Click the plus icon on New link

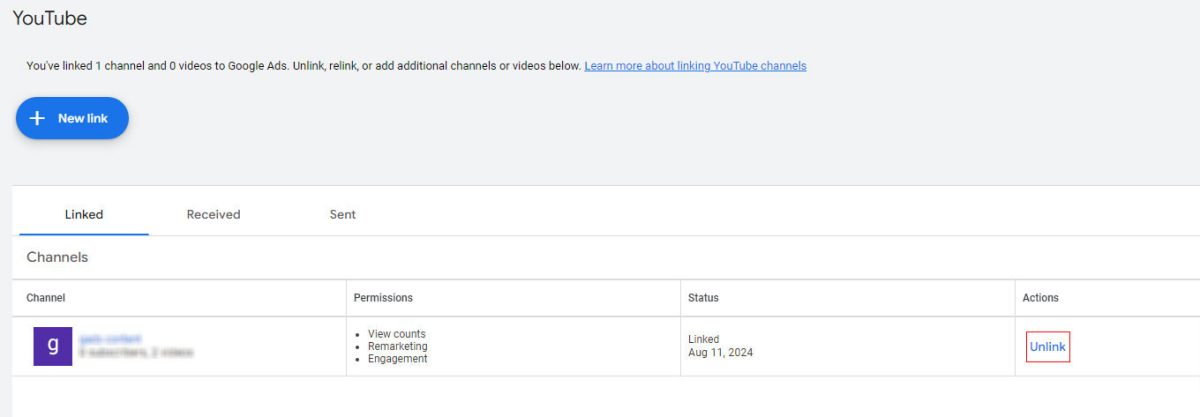tap(37, 118)
